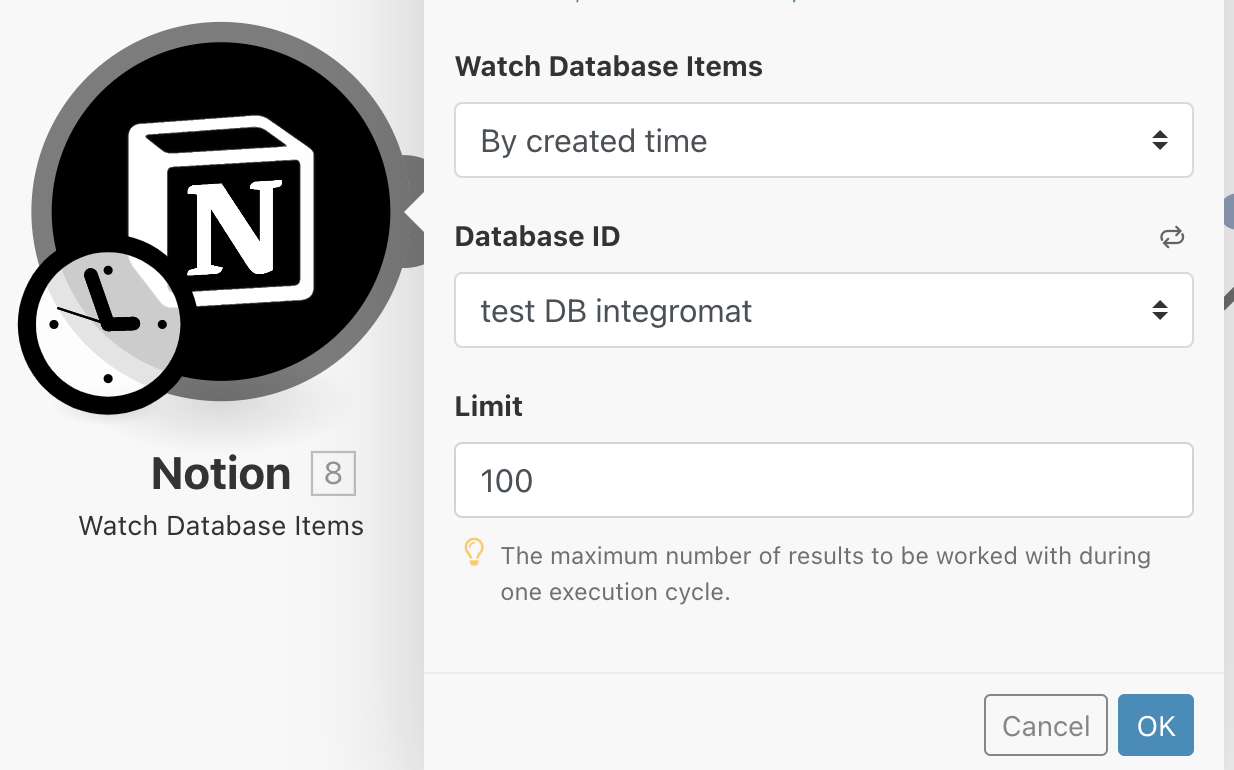
Task: Click the Limit field label
Action: [488, 407]
